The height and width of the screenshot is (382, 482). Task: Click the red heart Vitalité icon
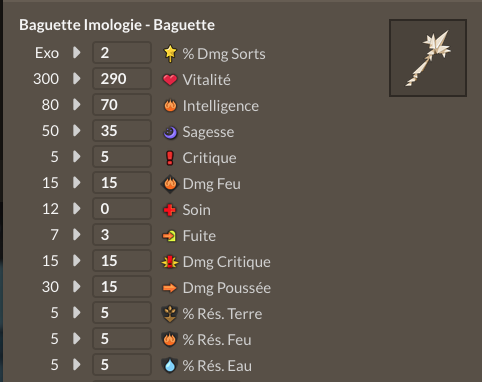click(x=170, y=80)
